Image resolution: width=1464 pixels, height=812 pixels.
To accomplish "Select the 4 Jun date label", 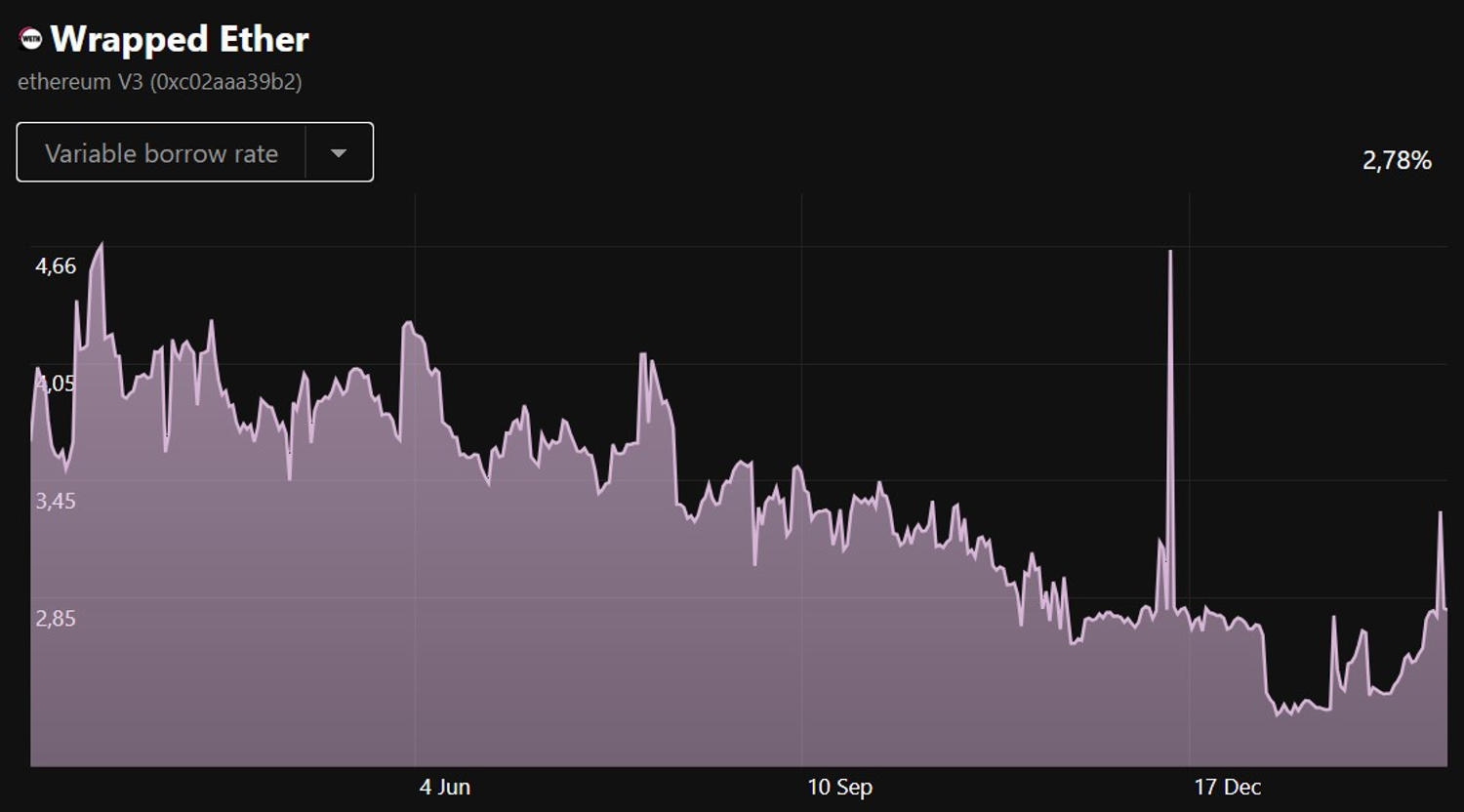I will 445,787.
